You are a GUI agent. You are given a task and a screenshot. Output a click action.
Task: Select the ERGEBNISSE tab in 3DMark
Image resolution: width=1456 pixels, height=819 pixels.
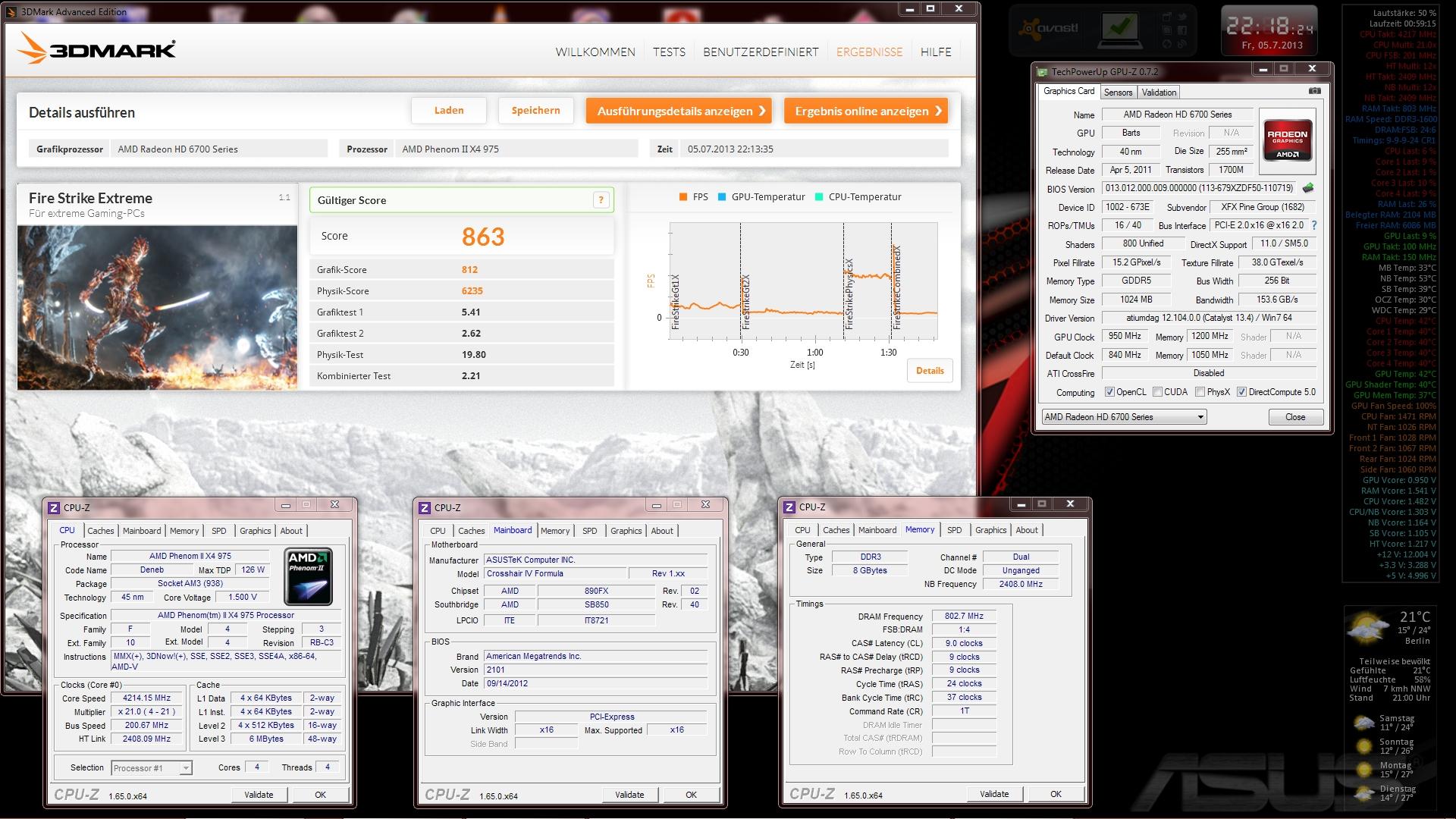(869, 52)
